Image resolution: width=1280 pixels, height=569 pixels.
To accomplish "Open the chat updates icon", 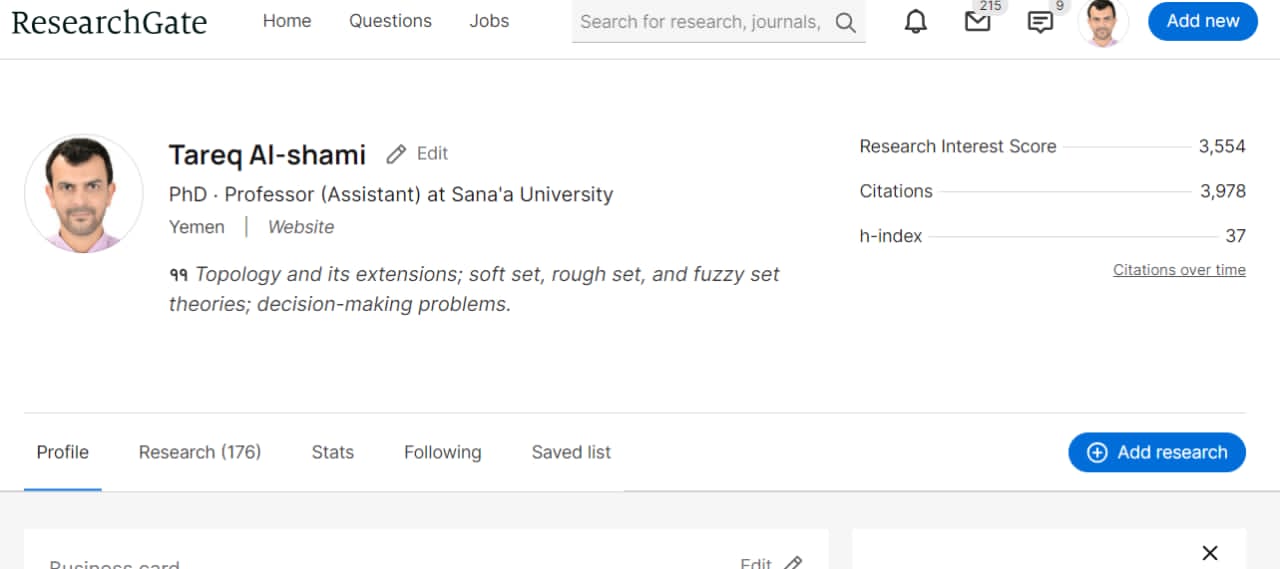I will (1040, 22).
